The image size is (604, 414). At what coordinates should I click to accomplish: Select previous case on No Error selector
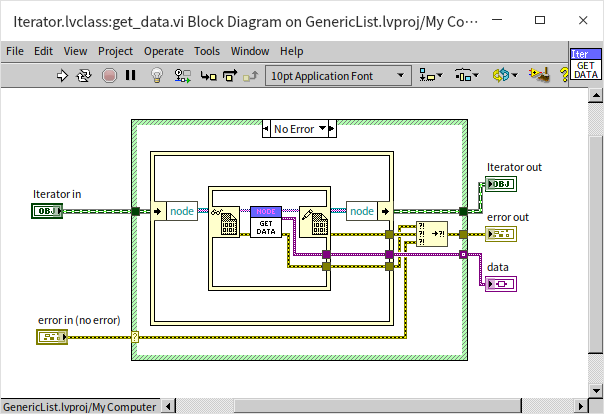[266, 129]
